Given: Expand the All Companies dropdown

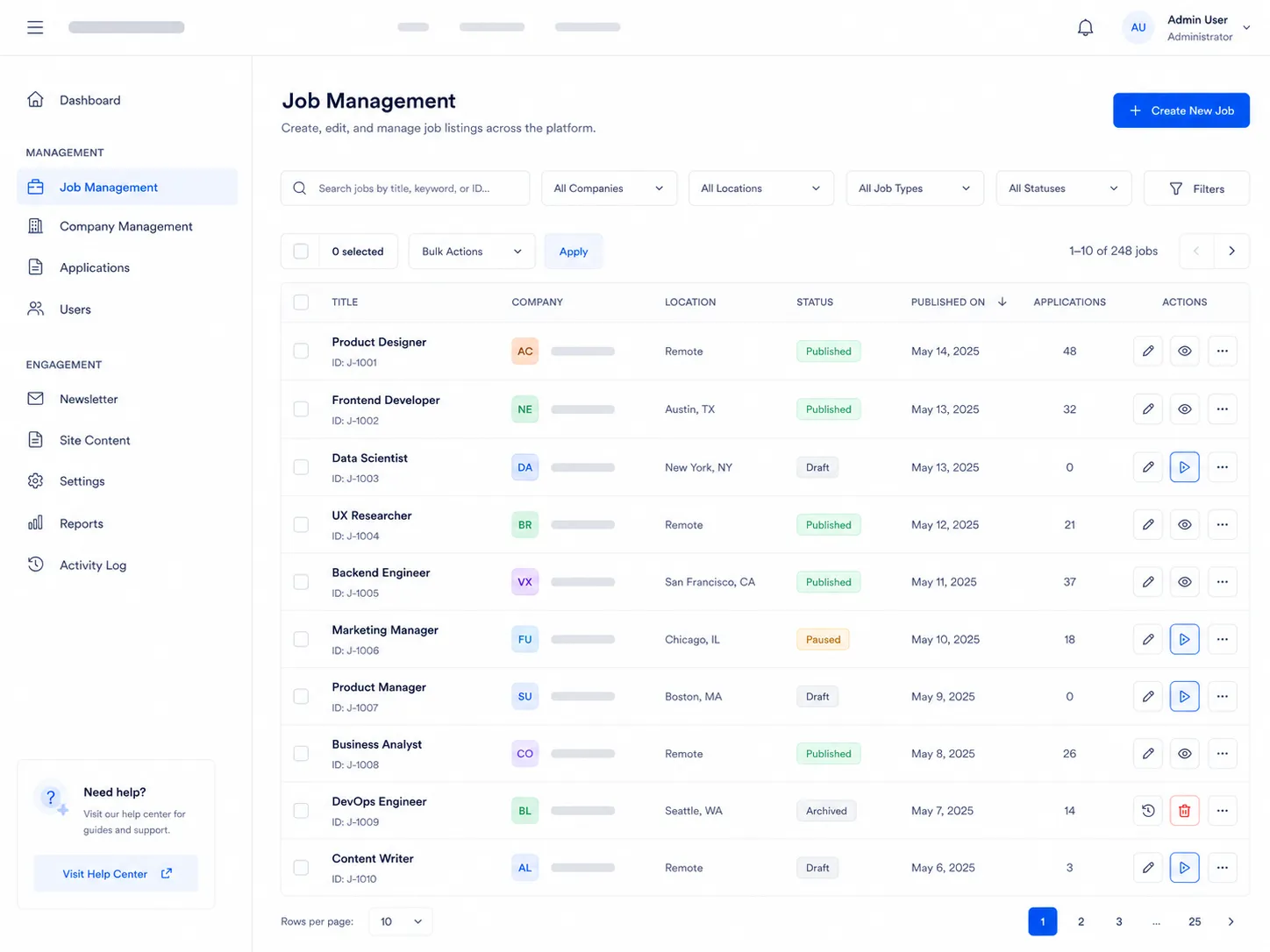Looking at the screenshot, I should tap(609, 188).
